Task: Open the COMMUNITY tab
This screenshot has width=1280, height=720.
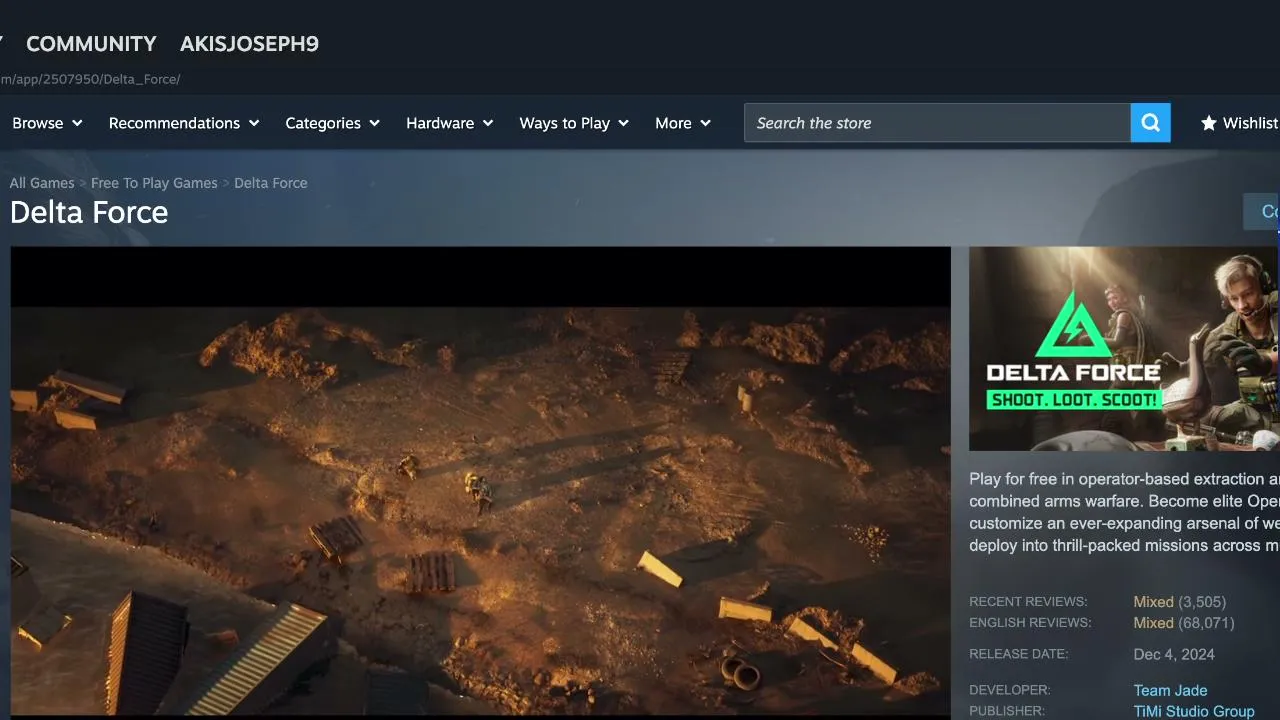Action: [91, 44]
